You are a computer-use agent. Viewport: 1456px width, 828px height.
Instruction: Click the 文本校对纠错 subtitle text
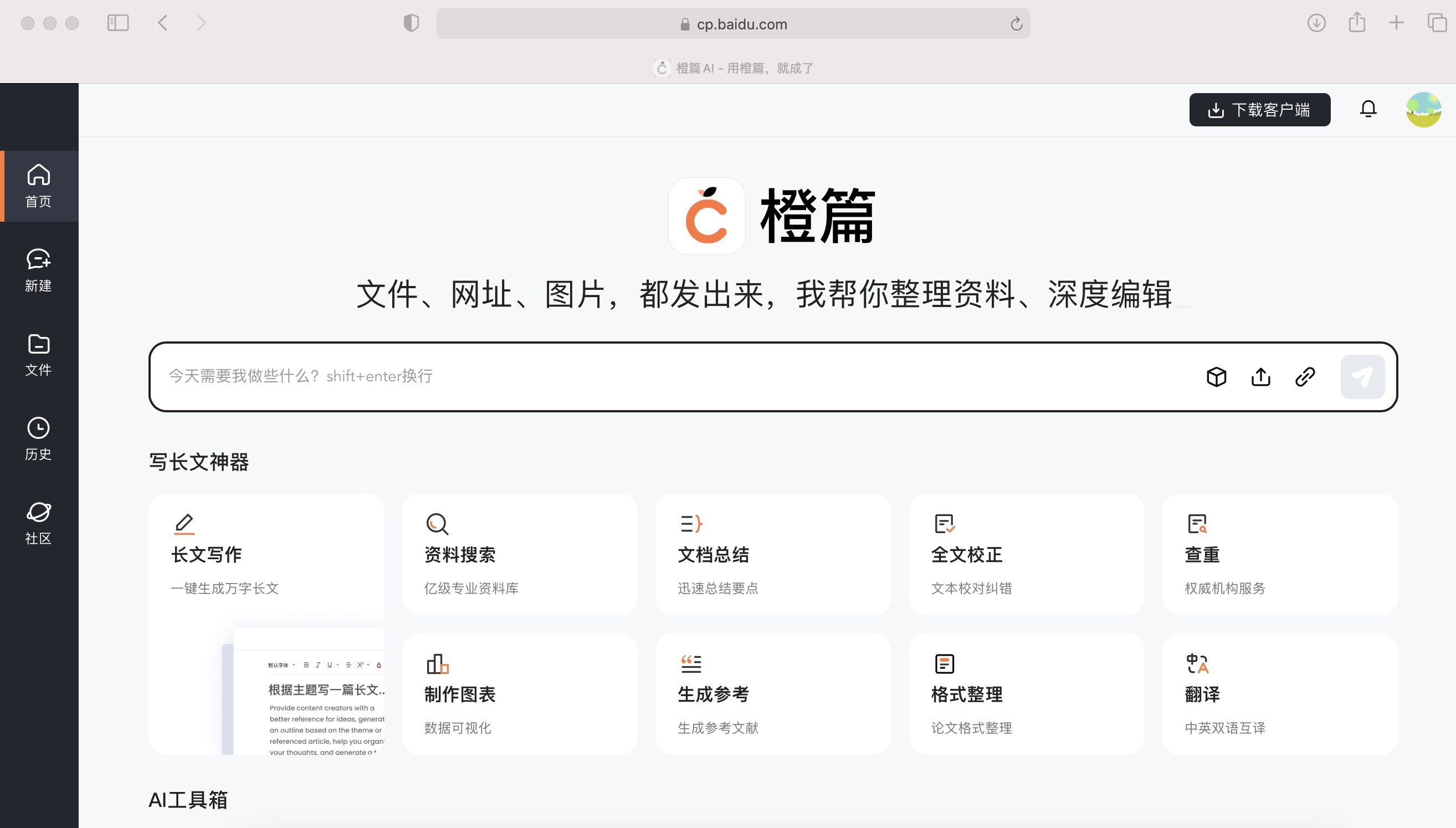[971, 588]
